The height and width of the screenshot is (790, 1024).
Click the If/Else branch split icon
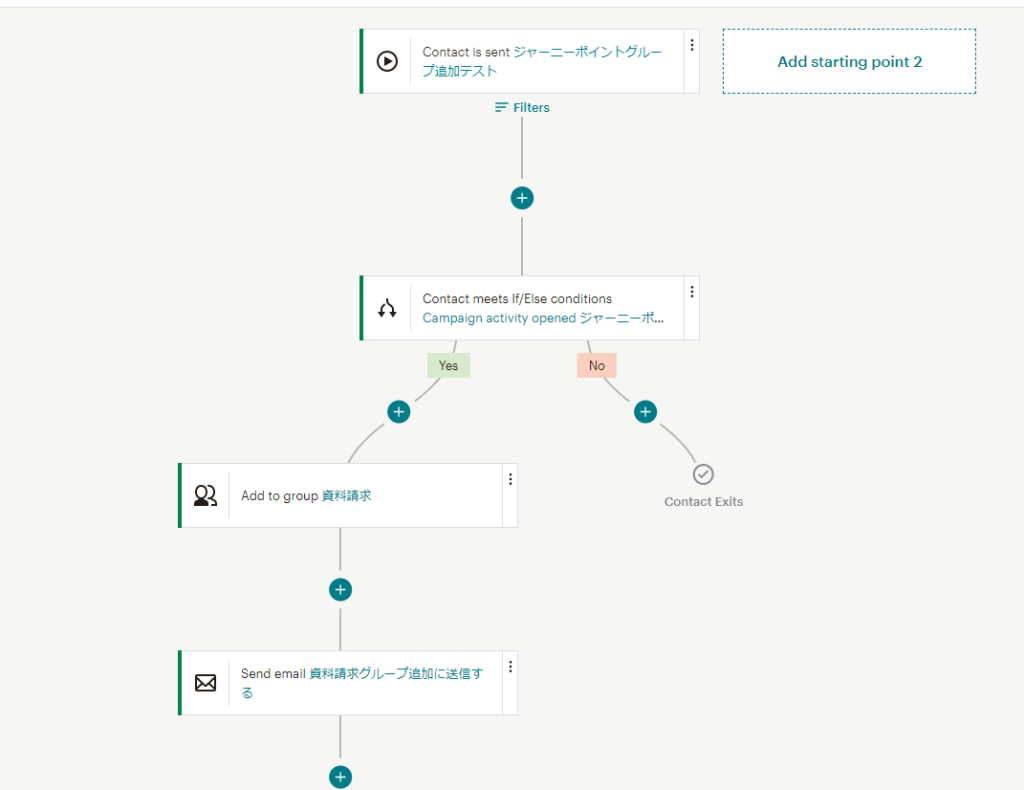point(387,309)
